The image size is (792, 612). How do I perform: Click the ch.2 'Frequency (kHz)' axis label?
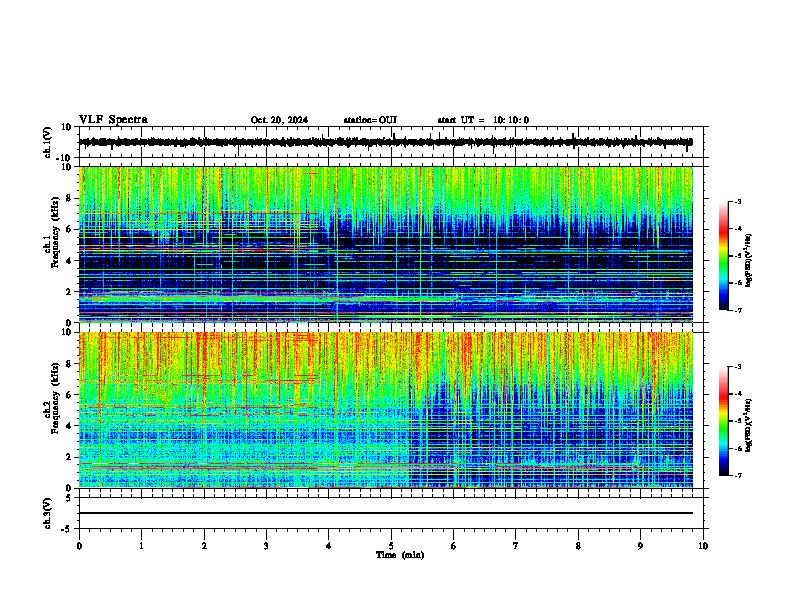55,398
